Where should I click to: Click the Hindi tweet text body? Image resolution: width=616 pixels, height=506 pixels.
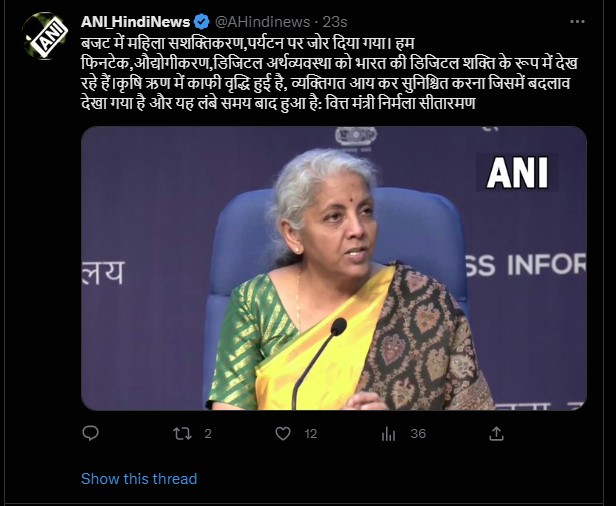(329, 73)
